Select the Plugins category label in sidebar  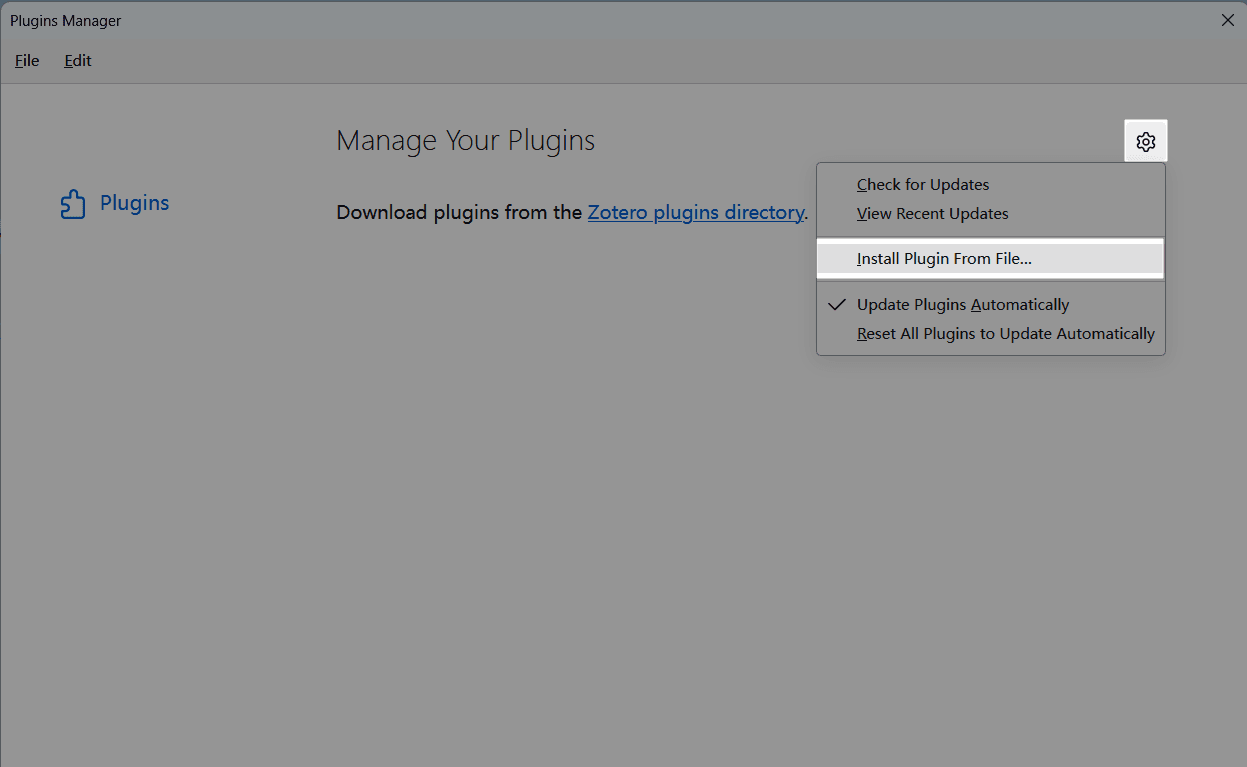point(134,203)
